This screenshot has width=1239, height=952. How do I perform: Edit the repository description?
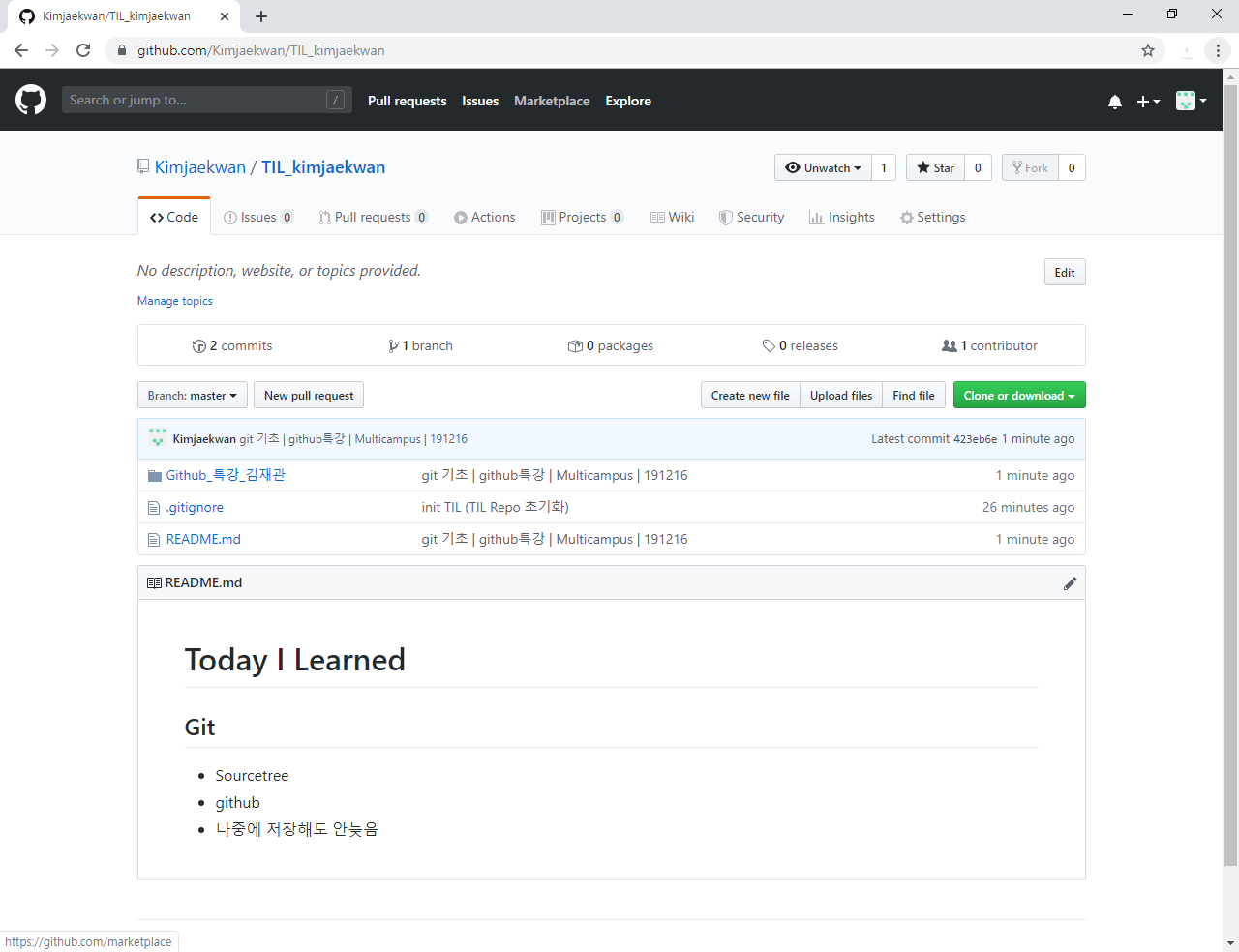coord(1065,272)
